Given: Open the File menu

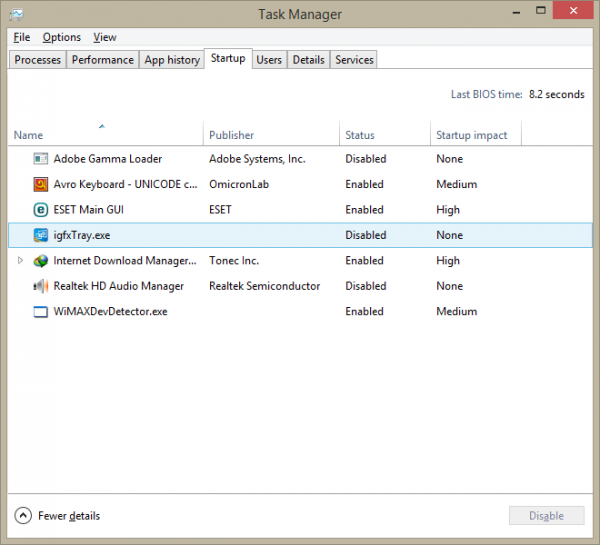Looking at the screenshot, I should 22,37.
